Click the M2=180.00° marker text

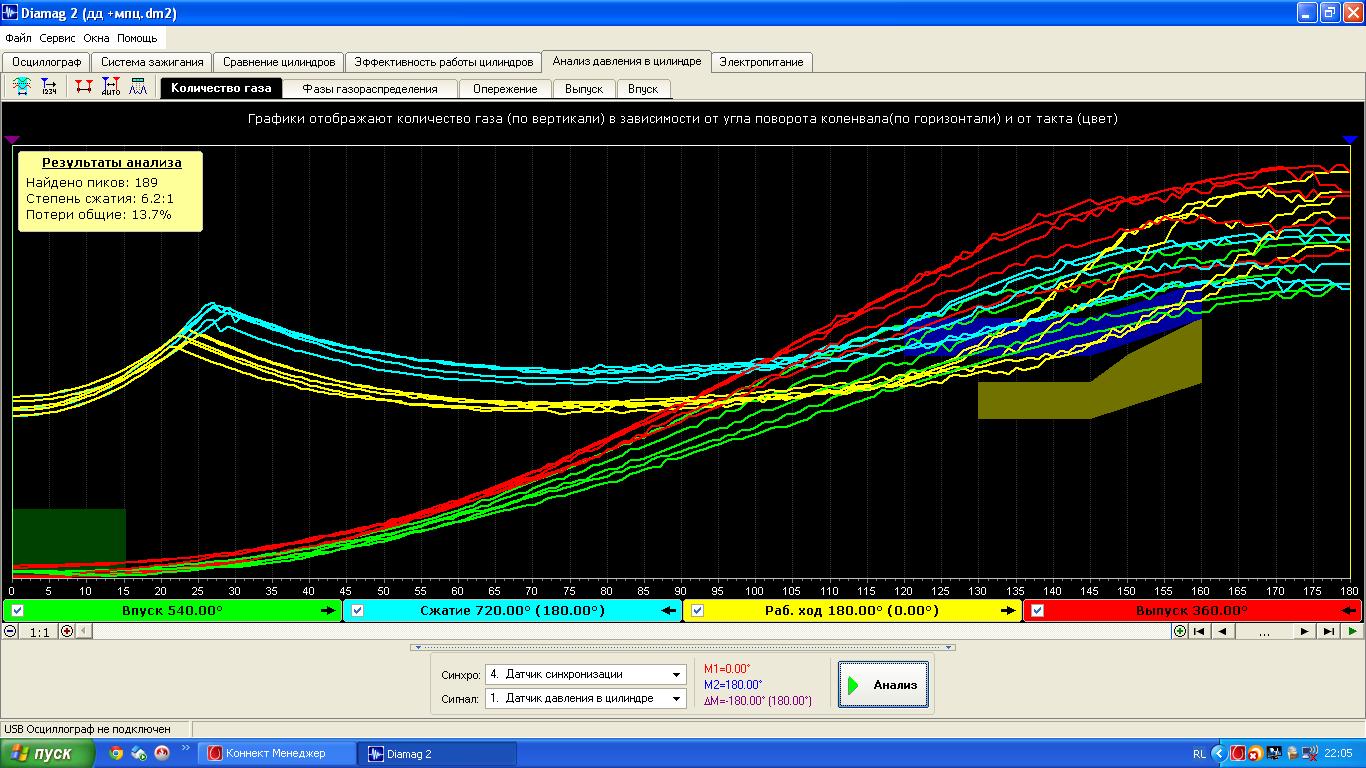(x=733, y=685)
